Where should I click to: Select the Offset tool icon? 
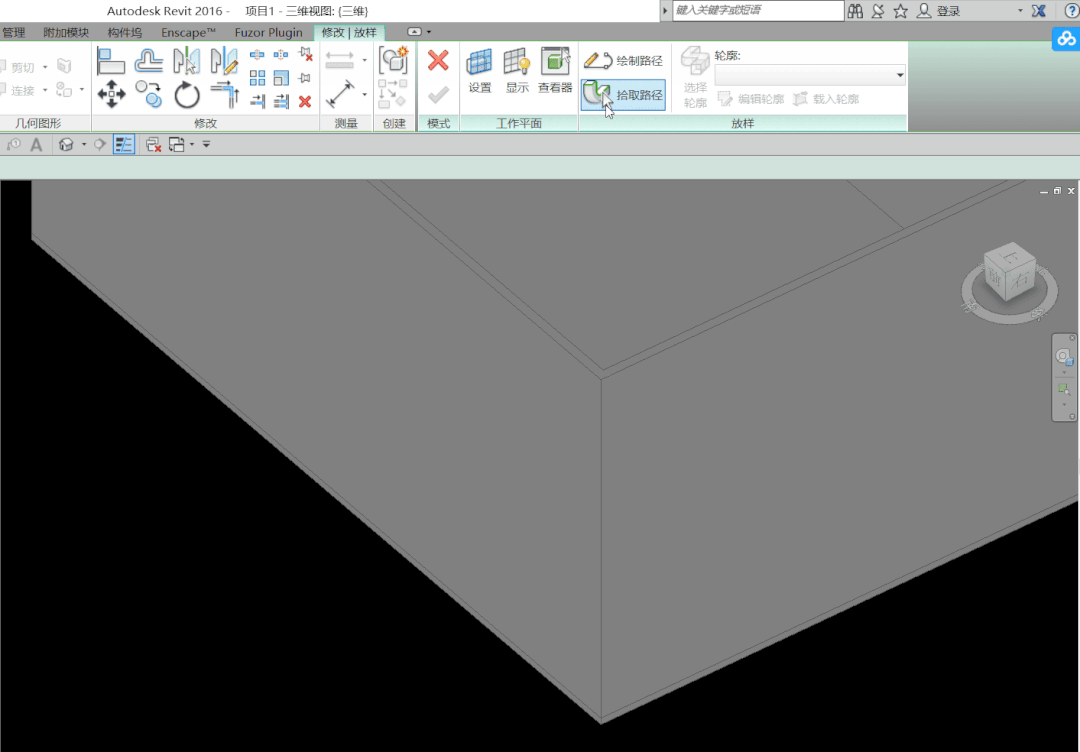click(149, 61)
